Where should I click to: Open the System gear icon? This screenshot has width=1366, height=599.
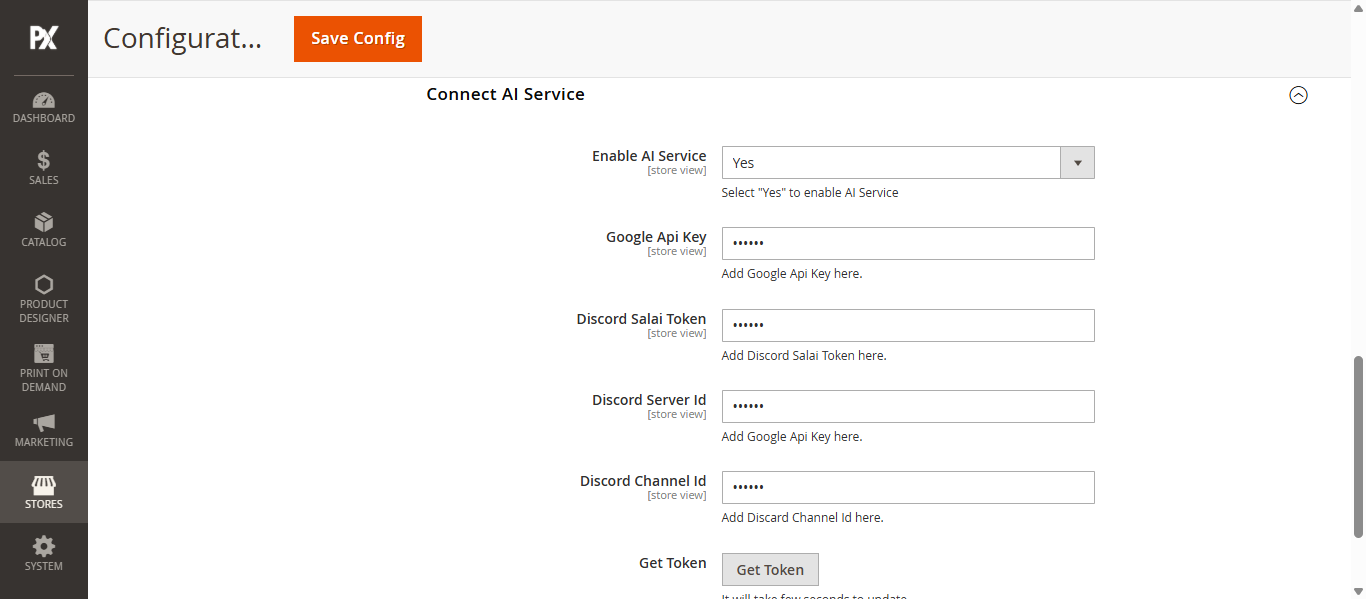click(x=44, y=547)
